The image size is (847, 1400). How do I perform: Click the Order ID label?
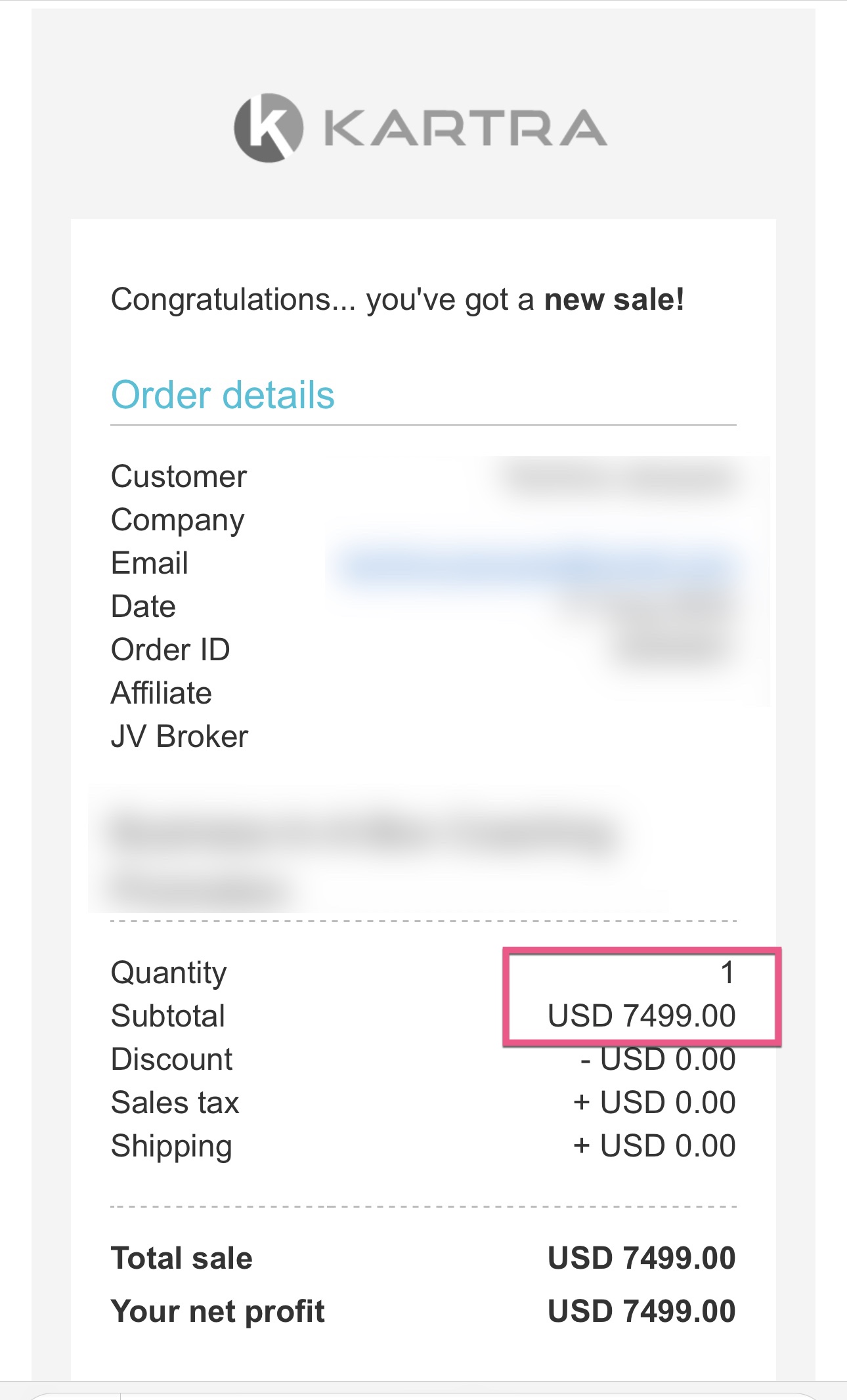(170, 650)
